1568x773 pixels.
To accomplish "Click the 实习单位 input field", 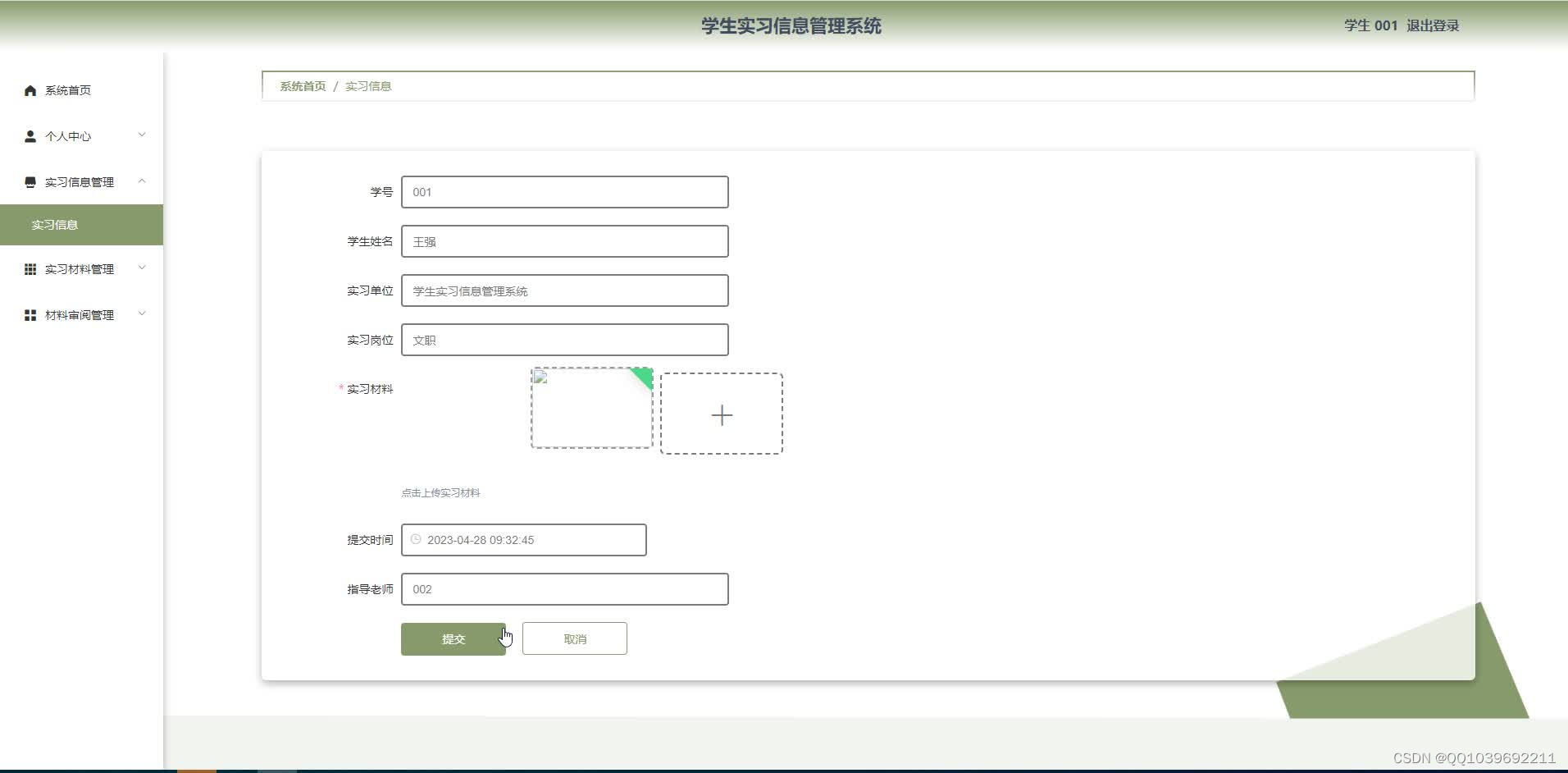I will point(565,290).
